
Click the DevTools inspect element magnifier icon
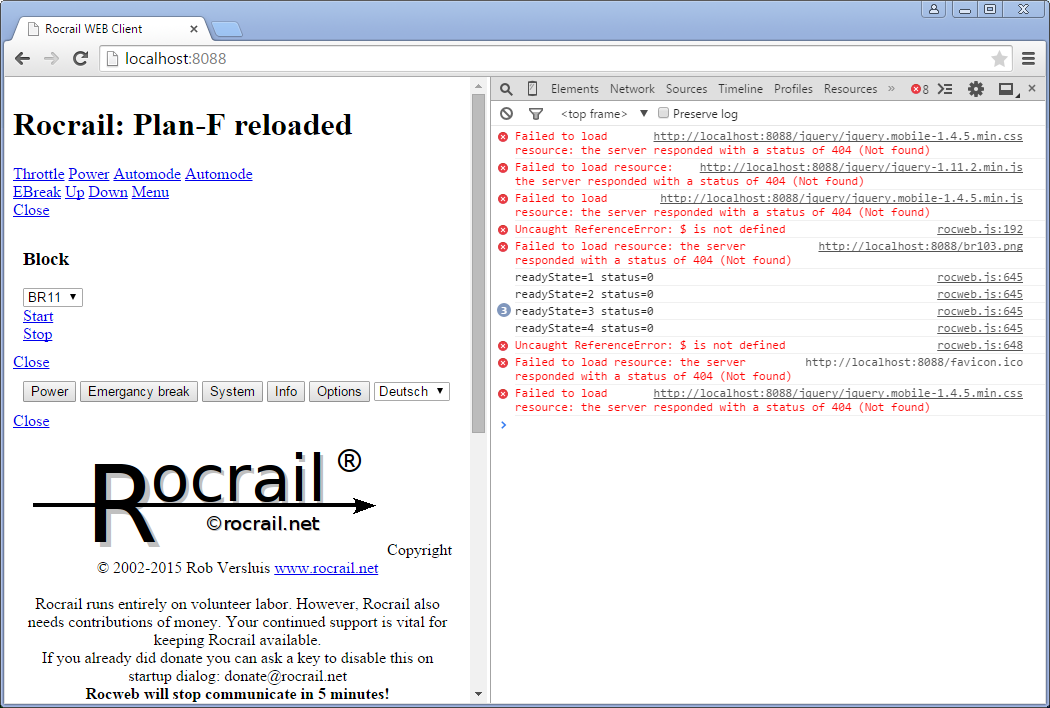pos(506,89)
